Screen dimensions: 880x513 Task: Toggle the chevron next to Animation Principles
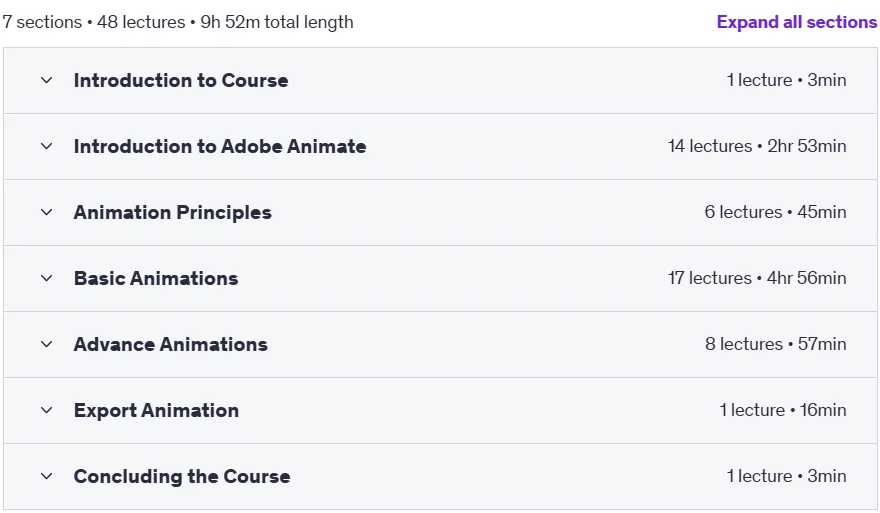[x=47, y=212]
